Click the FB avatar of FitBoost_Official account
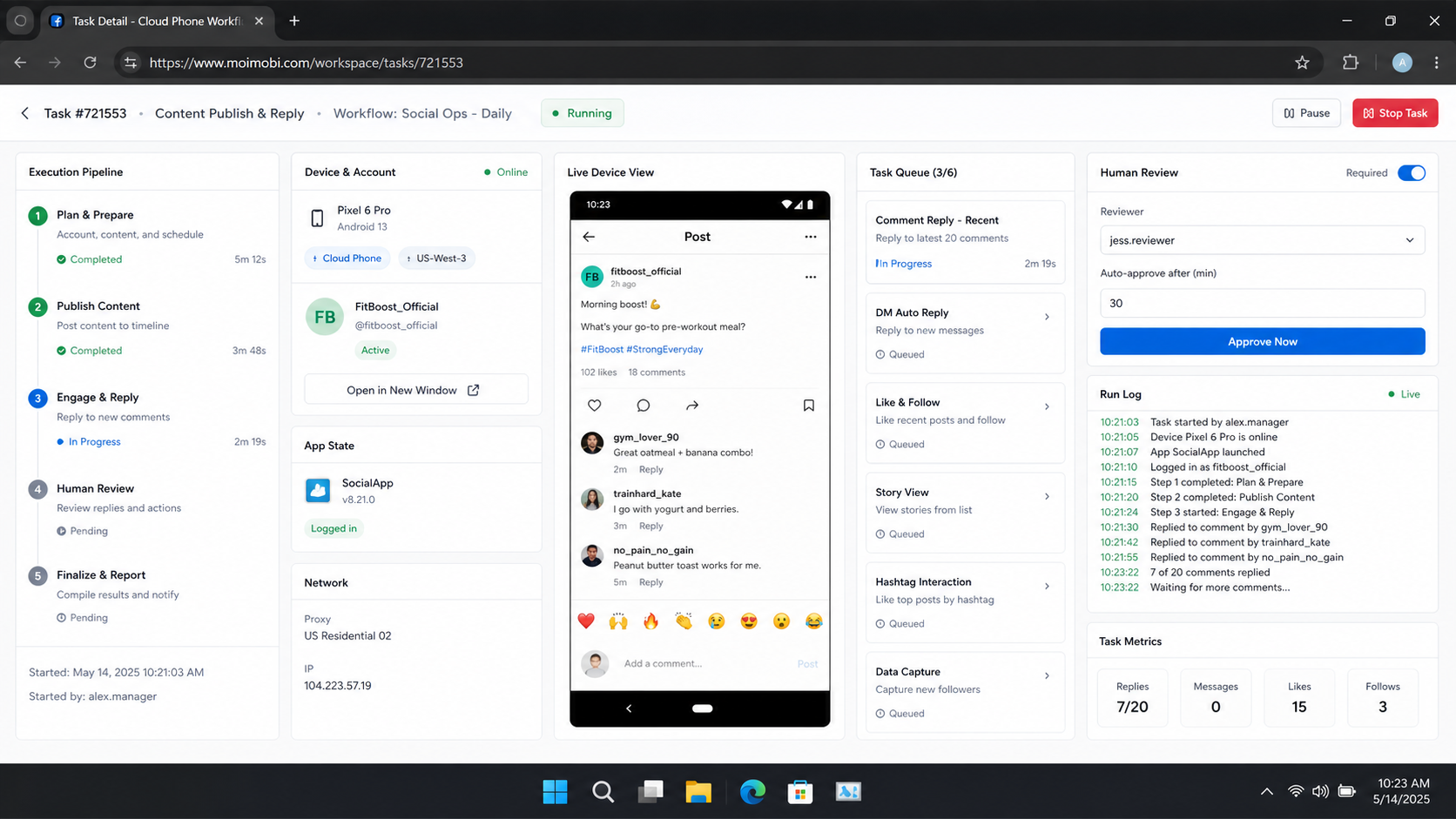 pos(324,317)
